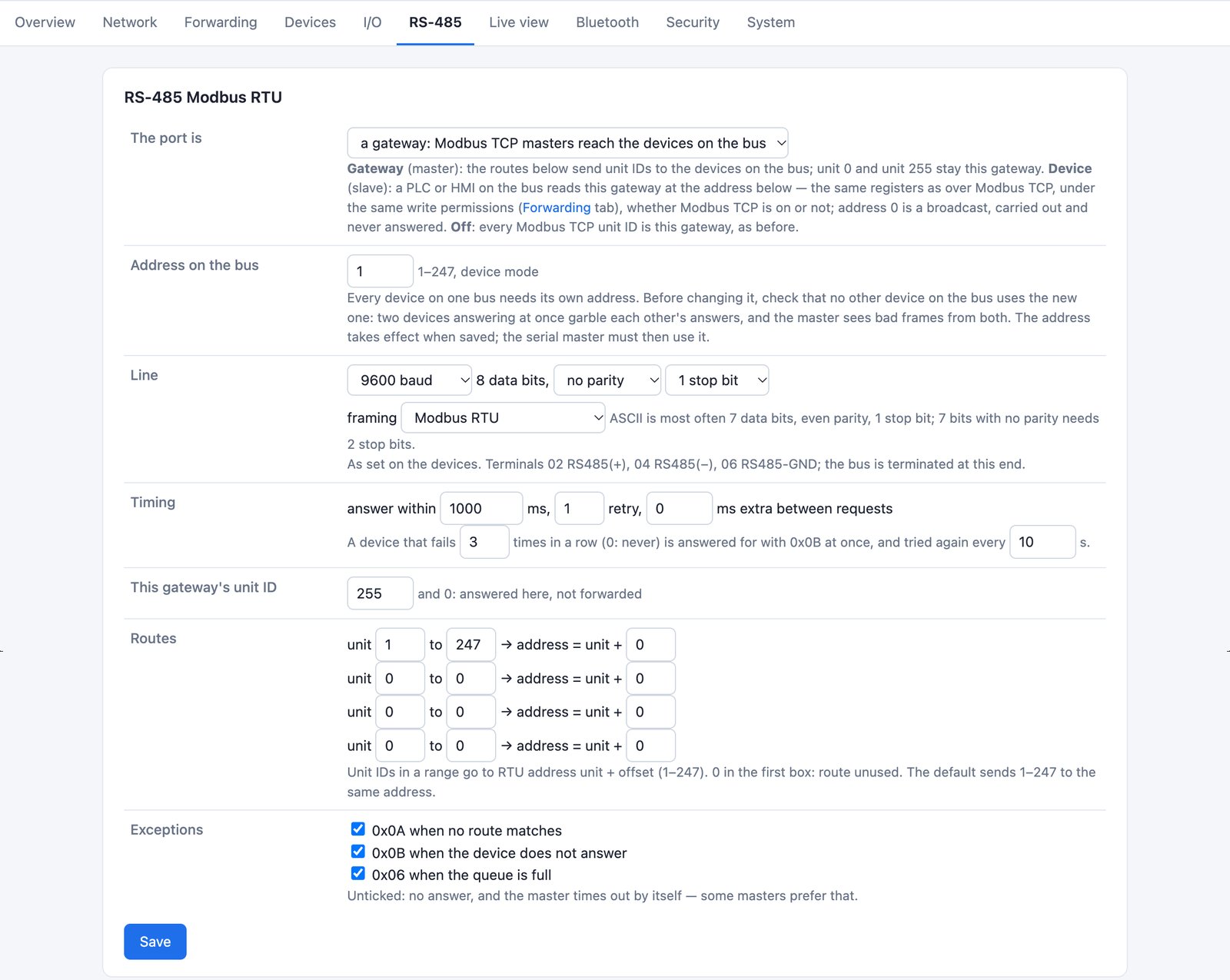
Task: Click the tried again every 10 seconds field
Action: tap(1042, 542)
